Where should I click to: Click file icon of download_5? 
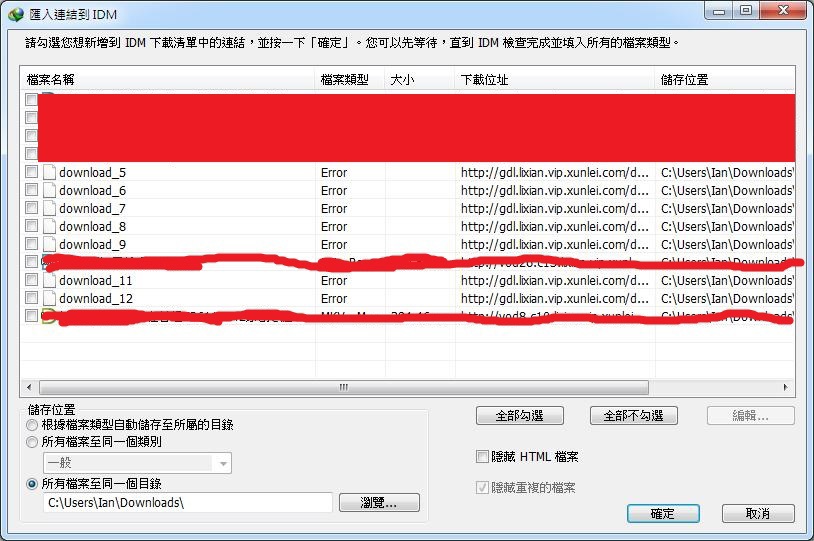[x=49, y=172]
